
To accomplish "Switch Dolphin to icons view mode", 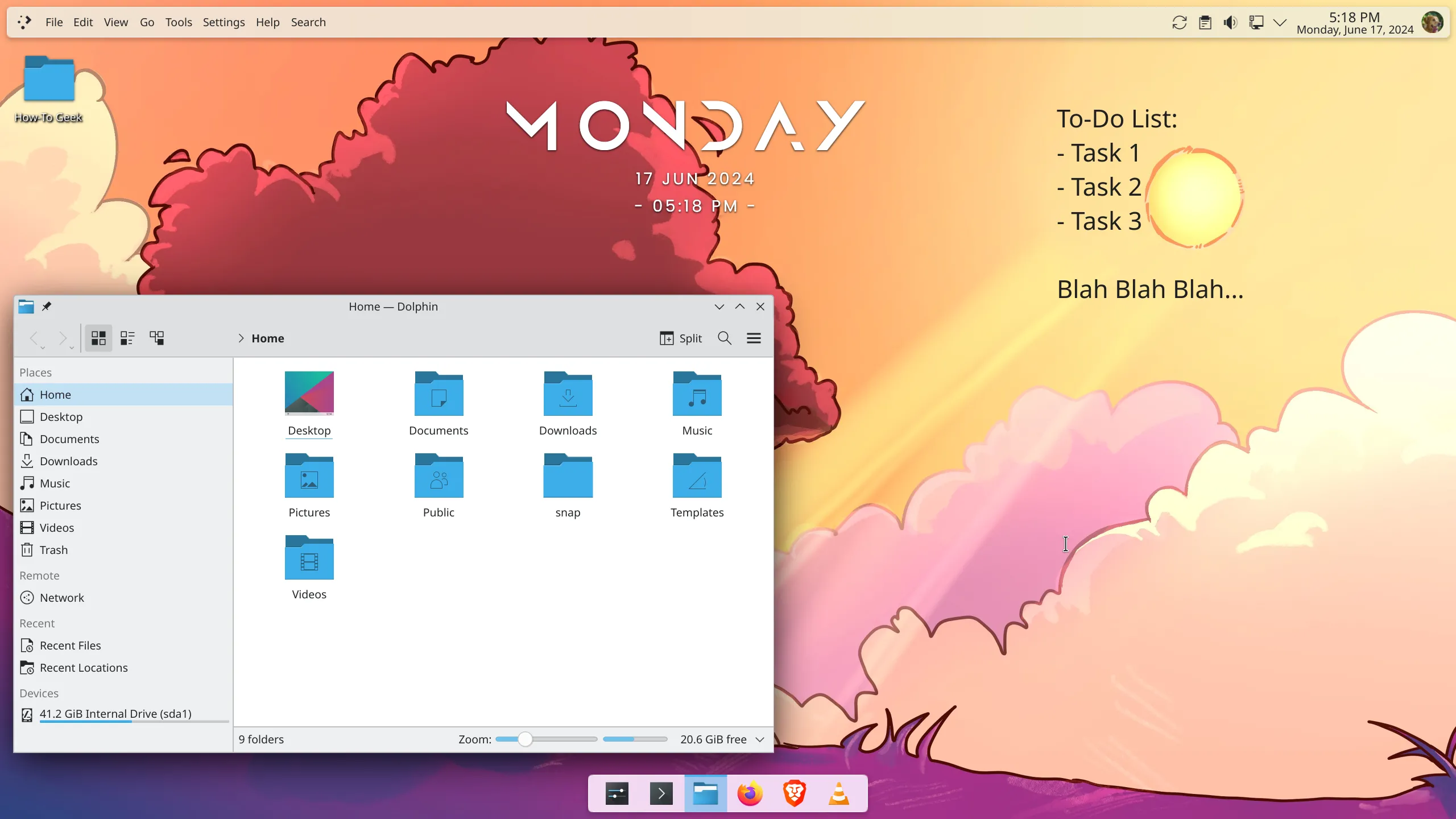I will (98, 337).
